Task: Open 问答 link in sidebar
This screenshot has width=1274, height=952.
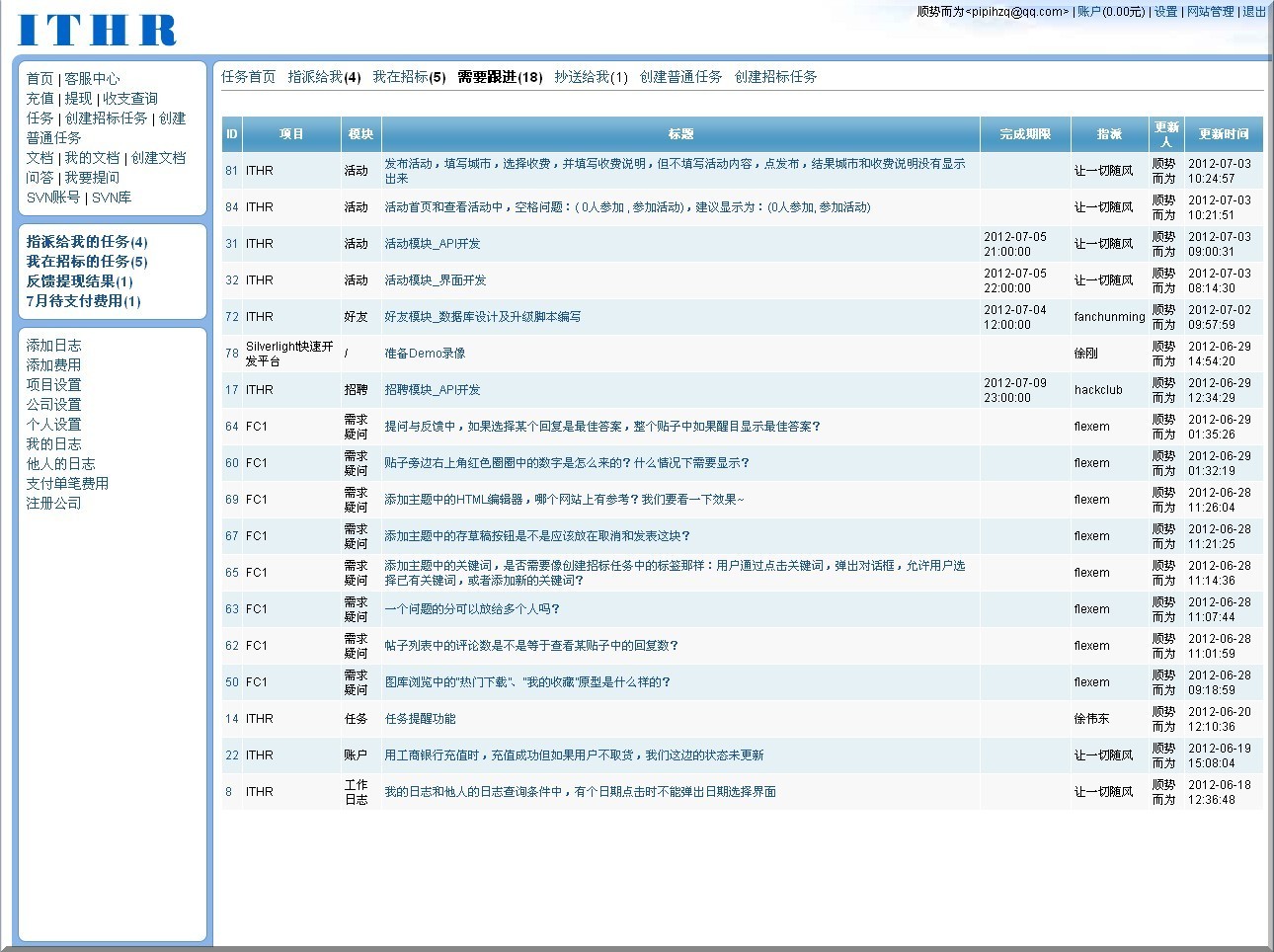Action: [40, 178]
